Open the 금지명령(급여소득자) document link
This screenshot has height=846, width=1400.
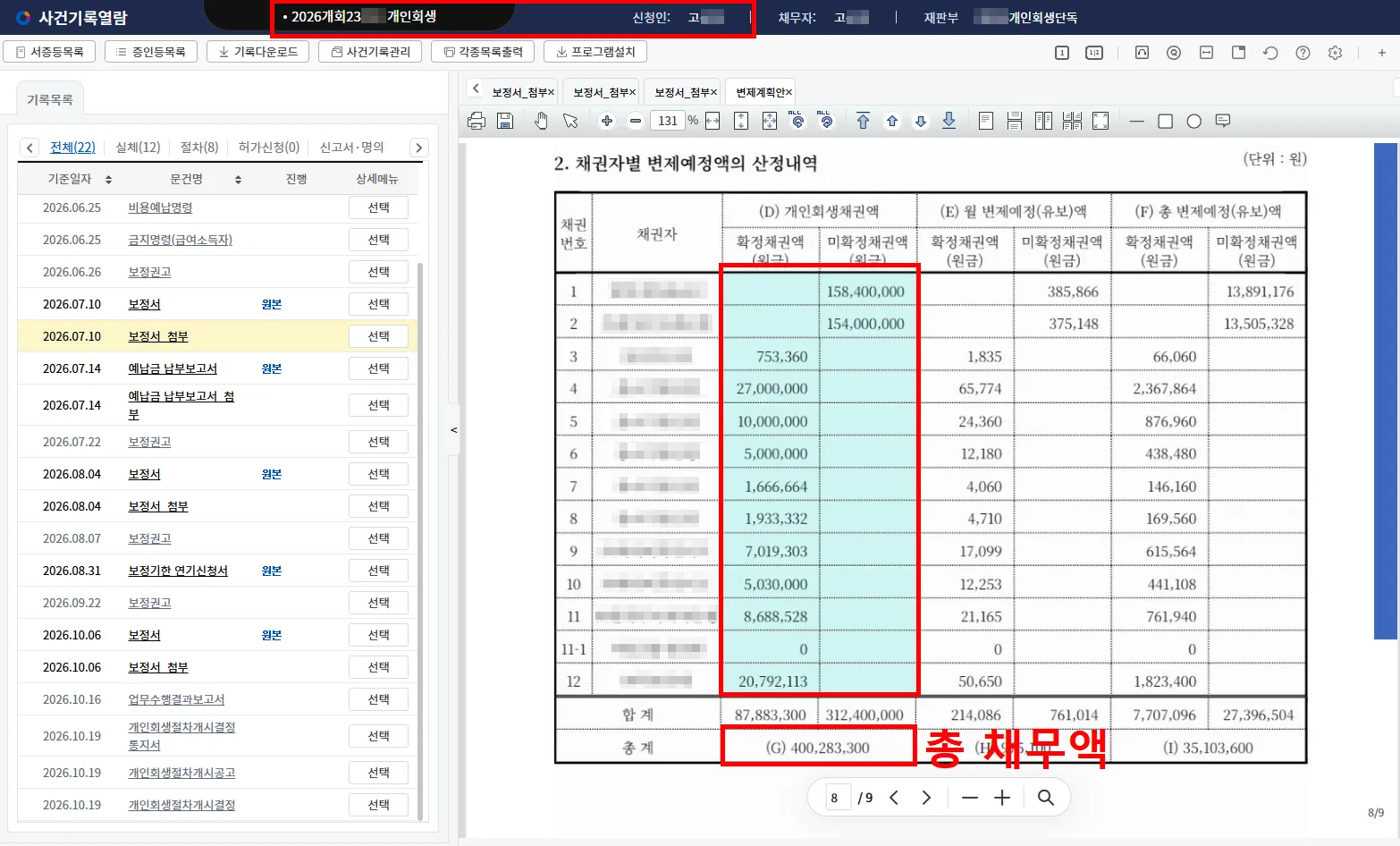pyautogui.click(x=180, y=240)
